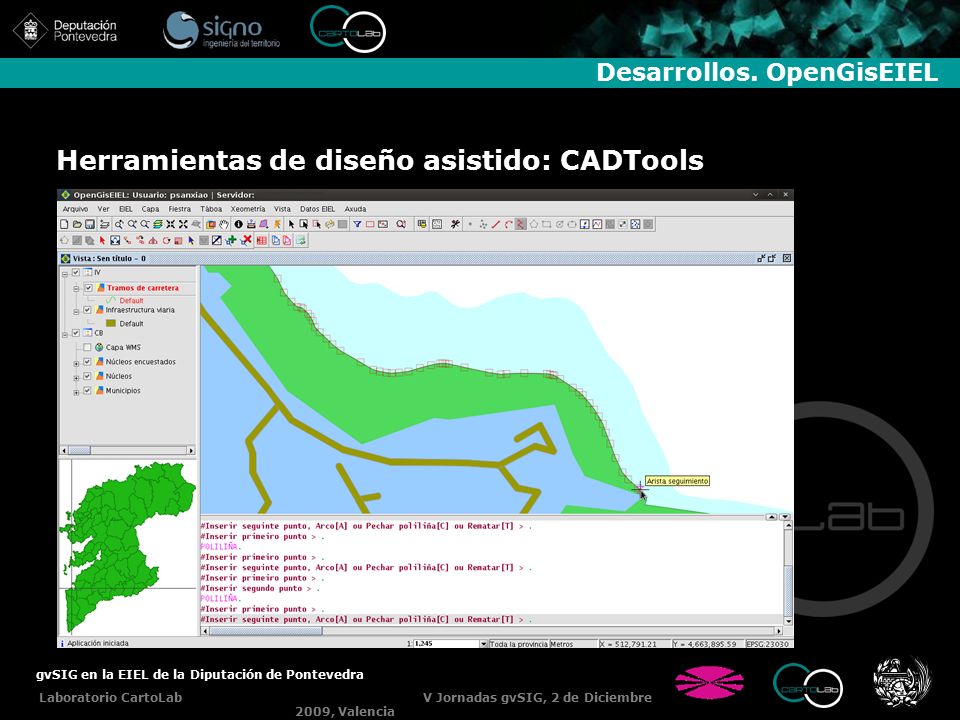Expand the Municipios layer node

76,392
